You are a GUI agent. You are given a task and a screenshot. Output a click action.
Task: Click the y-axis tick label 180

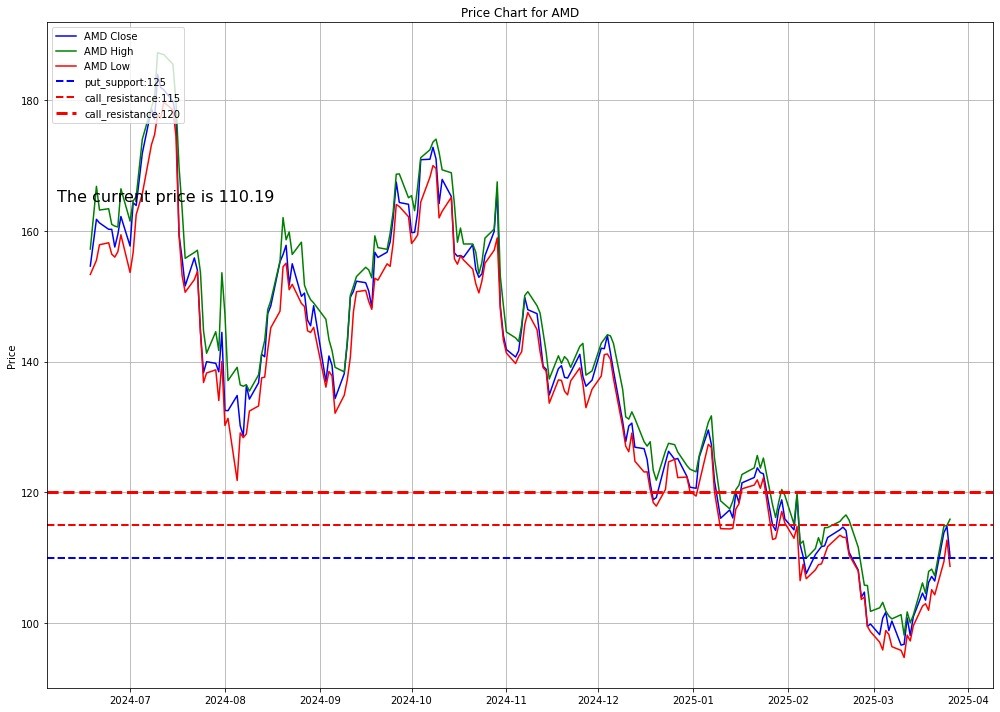click(30, 101)
